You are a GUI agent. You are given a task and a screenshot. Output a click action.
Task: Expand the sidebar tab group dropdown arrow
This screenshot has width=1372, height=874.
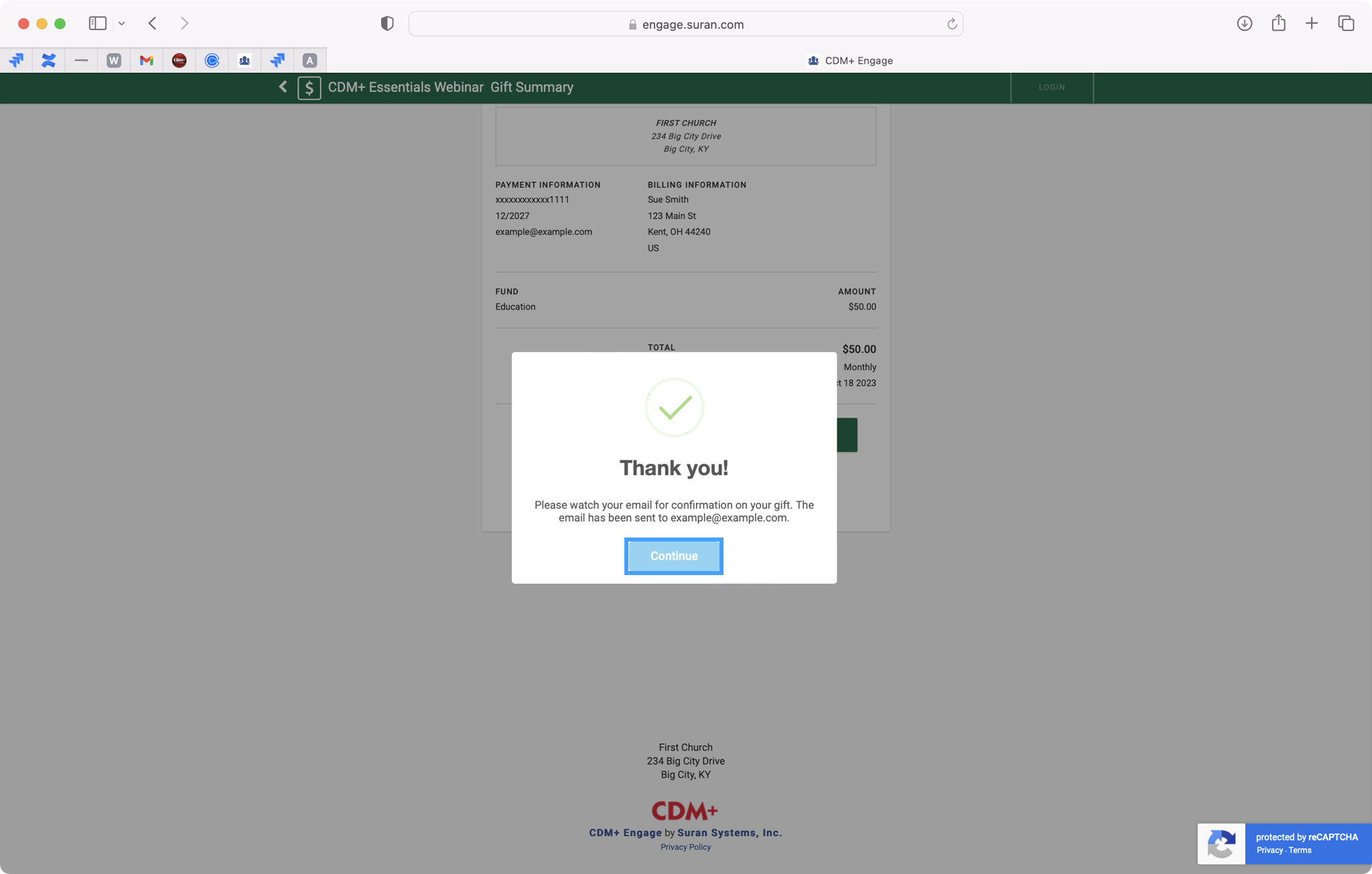pyautogui.click(x=122, y=23)
